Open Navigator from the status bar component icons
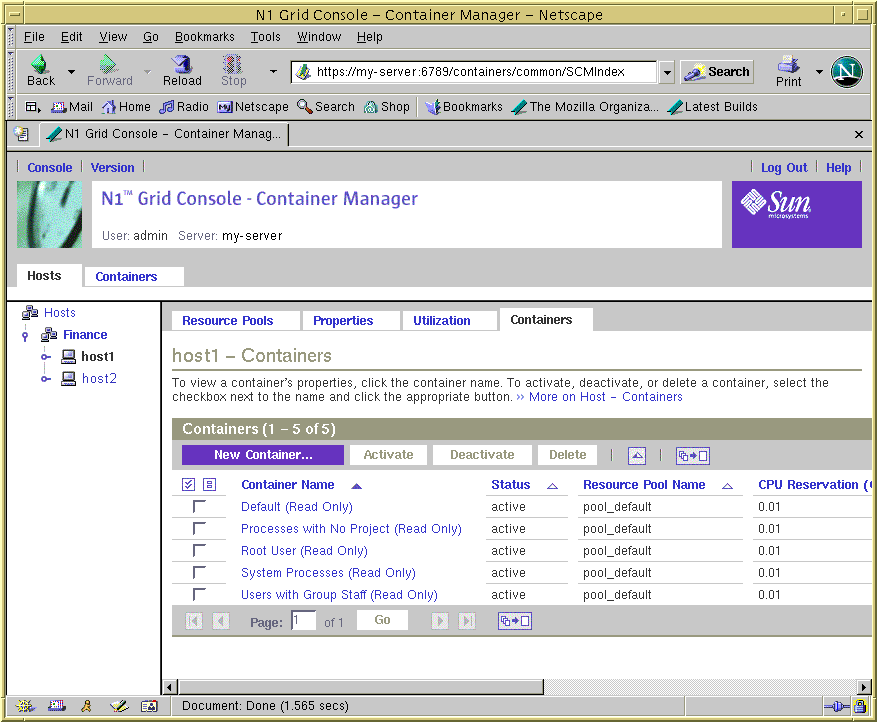877x722 pixels. (x=25, y=706)
